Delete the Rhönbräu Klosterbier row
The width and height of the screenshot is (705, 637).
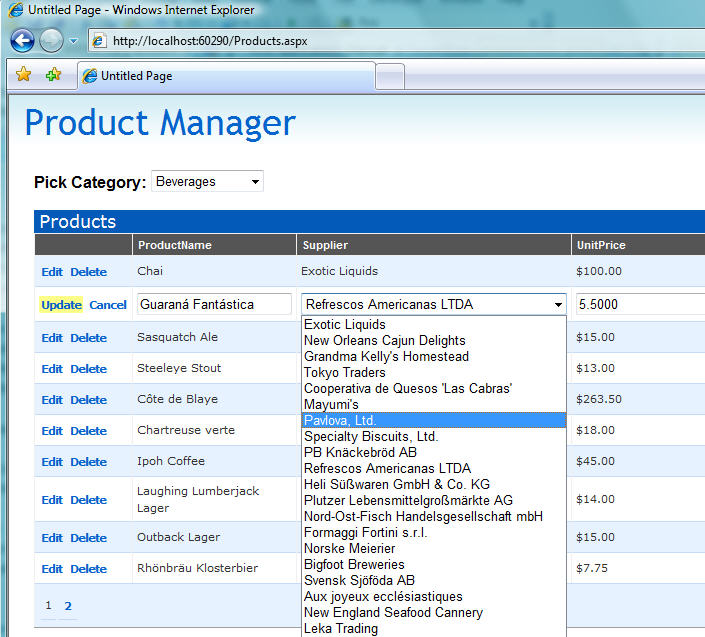click(x=89, y=569)
